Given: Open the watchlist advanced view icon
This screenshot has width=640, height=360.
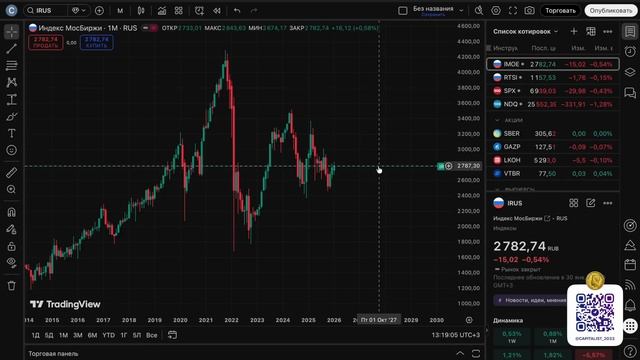Looking at the screenshot, I should coord(591,31).
